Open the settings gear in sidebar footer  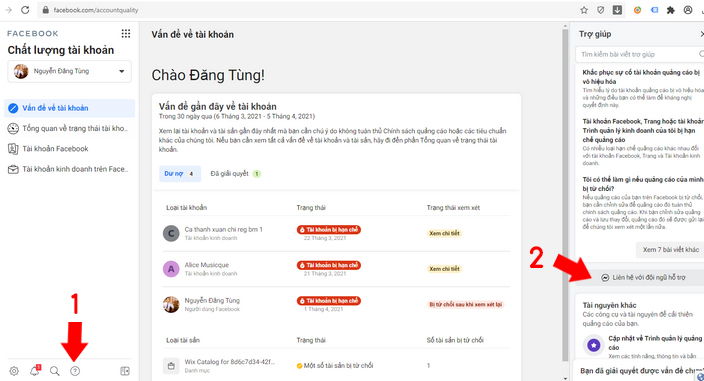click(14, 371)
